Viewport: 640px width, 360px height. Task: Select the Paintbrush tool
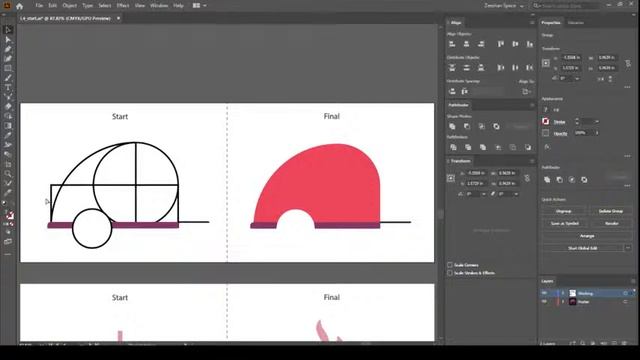[x=8, y=78]
